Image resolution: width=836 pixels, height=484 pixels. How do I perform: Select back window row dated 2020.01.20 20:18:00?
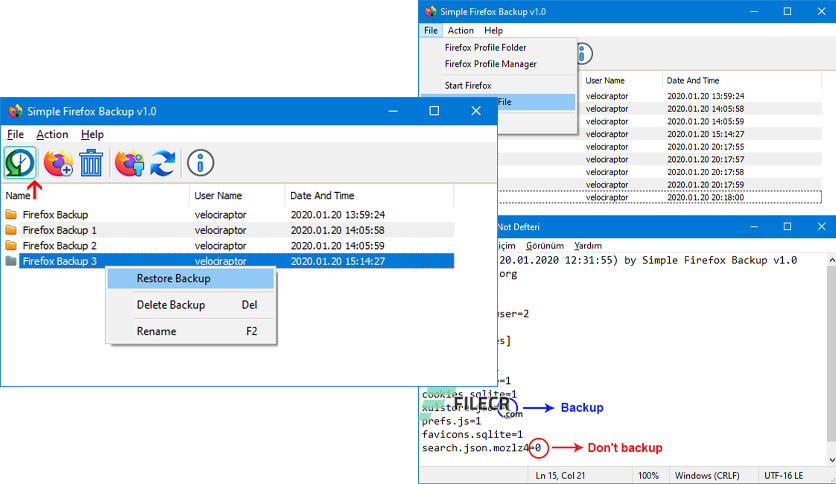point(660,197)
